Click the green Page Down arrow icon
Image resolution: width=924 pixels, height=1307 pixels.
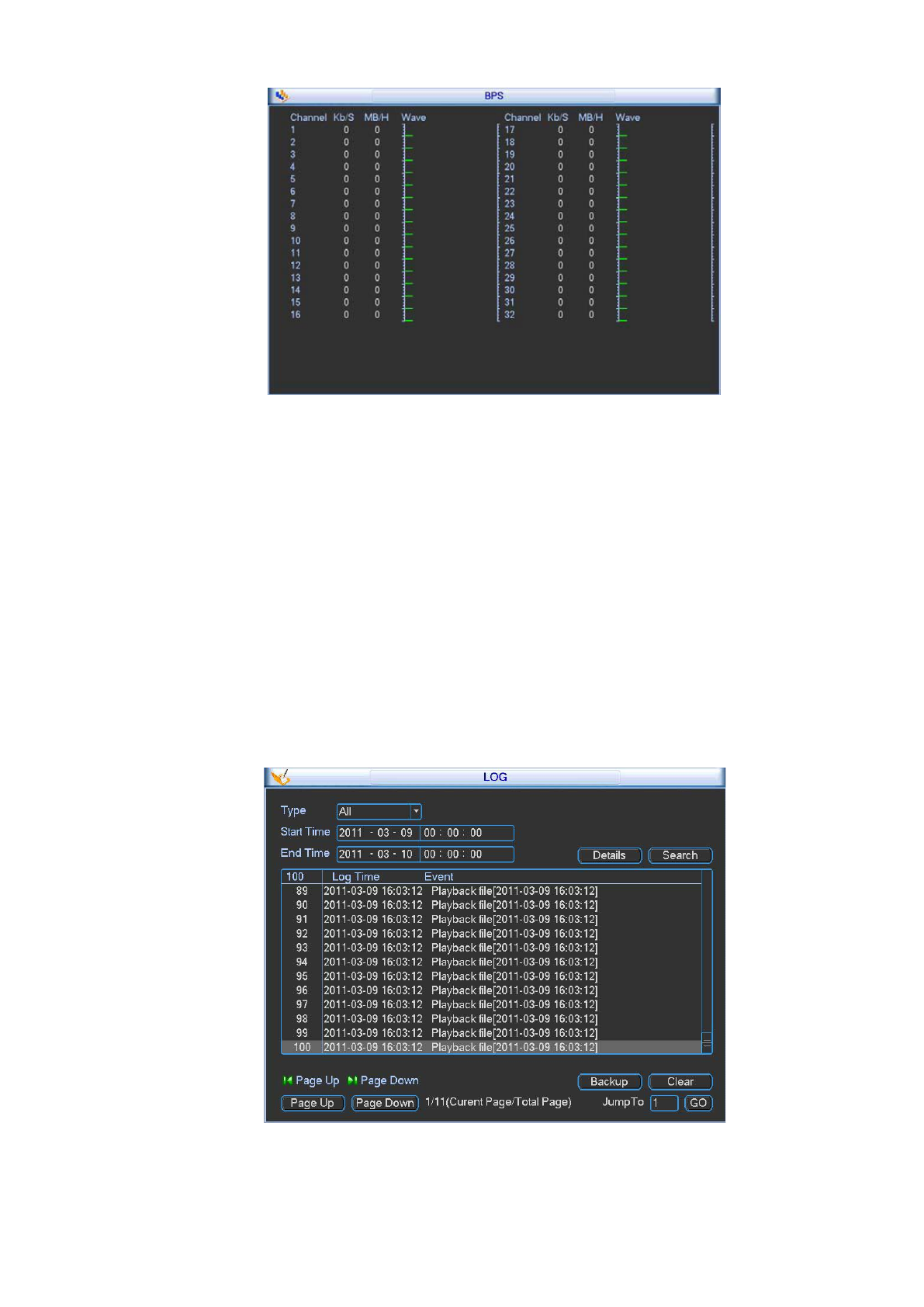tap(352, 1080)
